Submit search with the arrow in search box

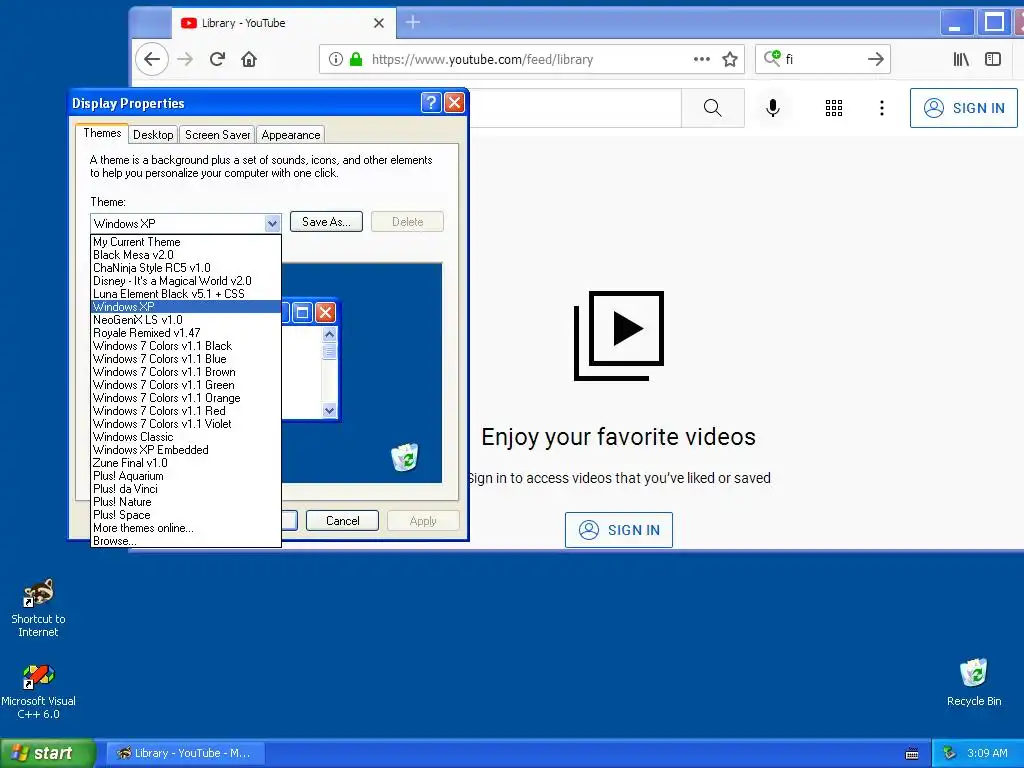[875, 59]
